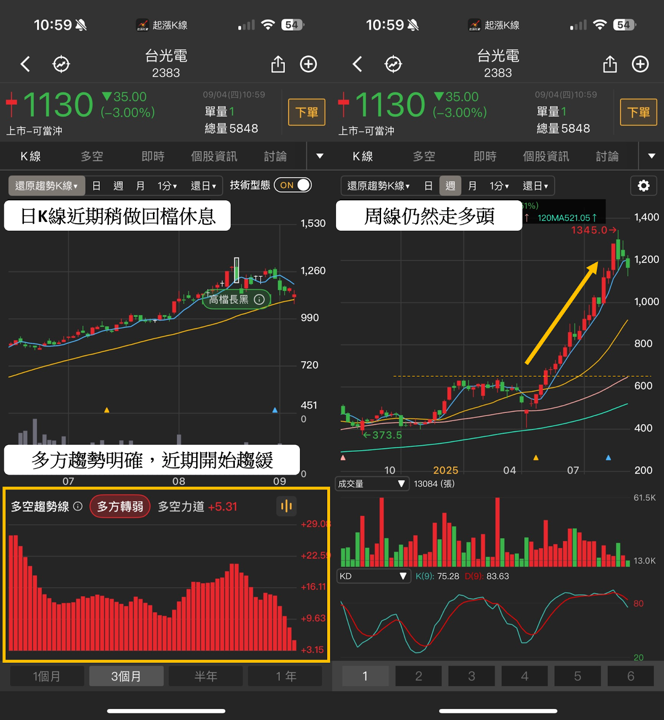
Task: Switch to K線 tab on left screen
Action: pos(30,156)
